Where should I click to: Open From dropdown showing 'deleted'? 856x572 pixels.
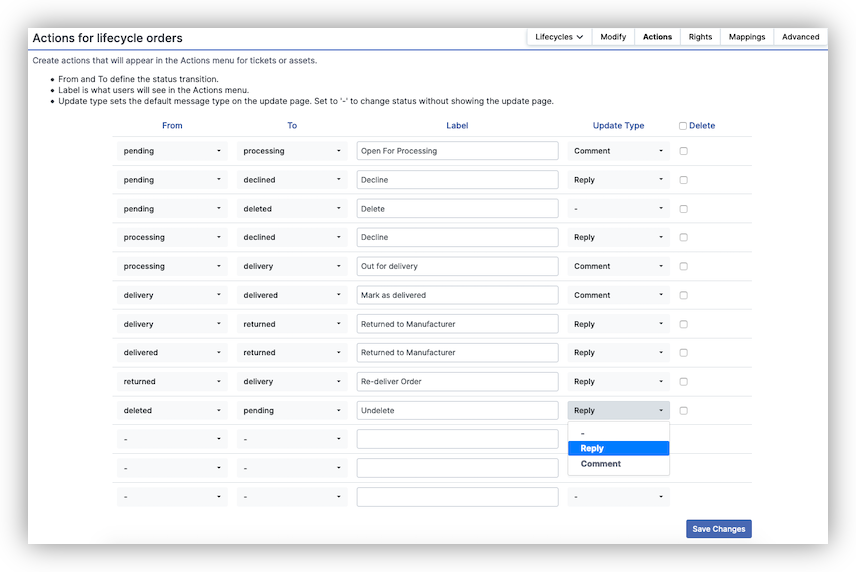(x=172, y=411)
